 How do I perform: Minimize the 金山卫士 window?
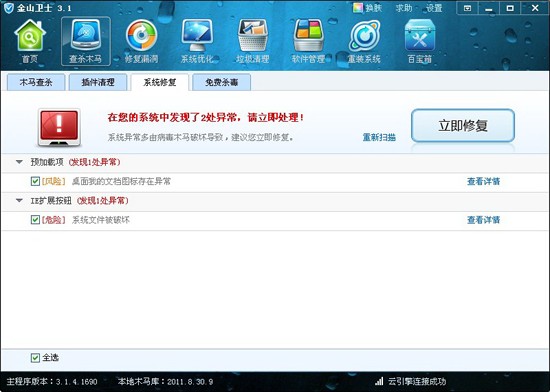coord(489,8)
